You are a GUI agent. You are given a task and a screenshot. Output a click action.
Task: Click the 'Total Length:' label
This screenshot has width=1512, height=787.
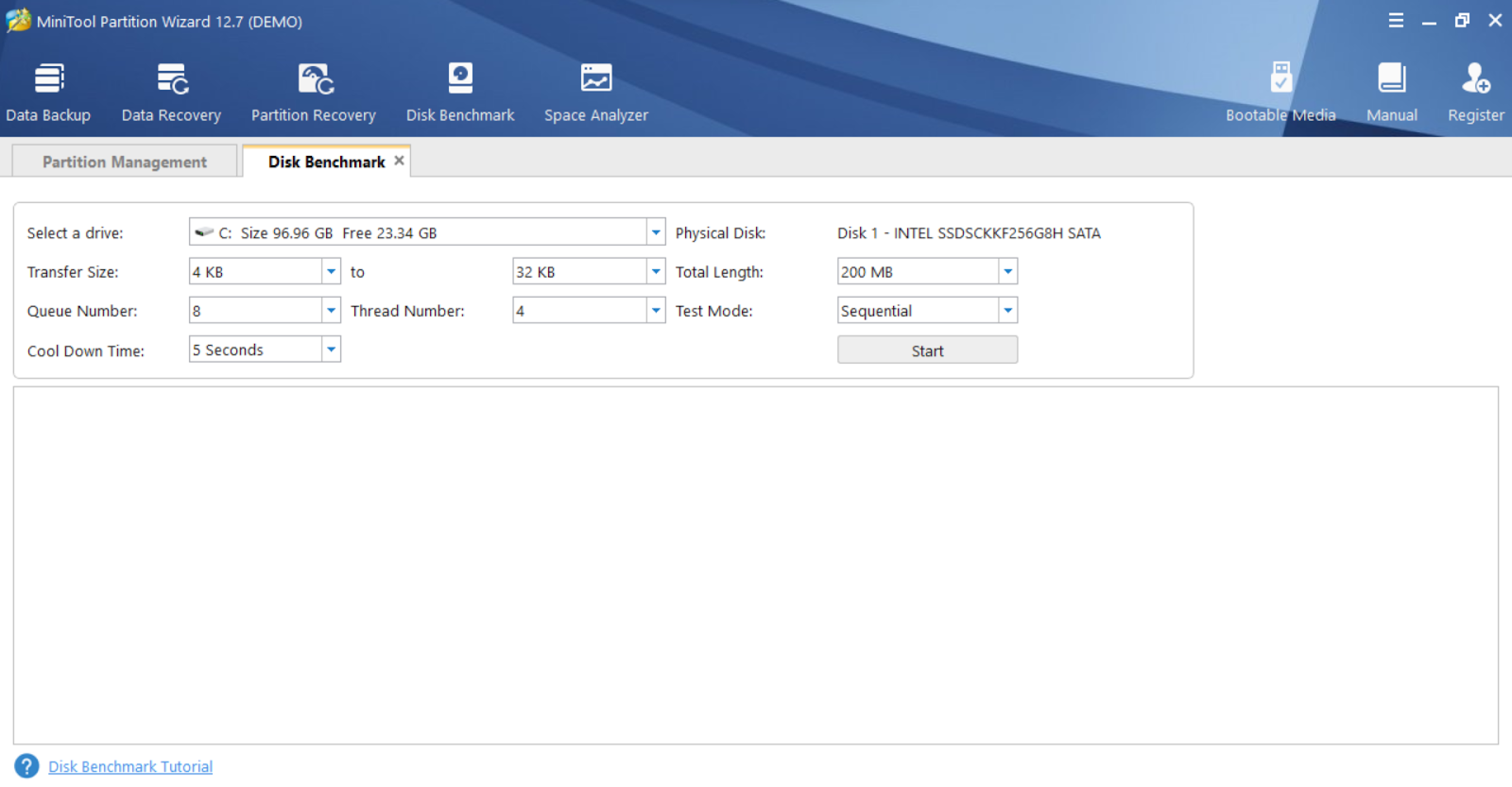pyautogui.click(x=719, y=272)
